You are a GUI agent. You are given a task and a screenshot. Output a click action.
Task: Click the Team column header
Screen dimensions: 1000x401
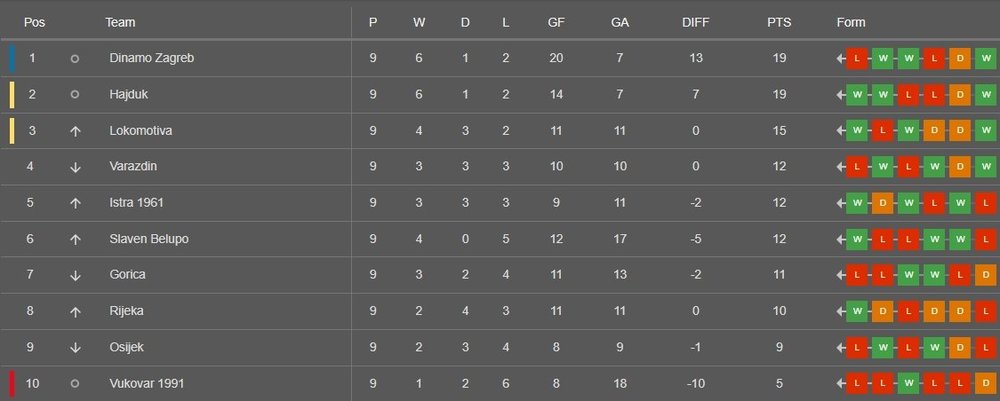[x=120, y=22]
